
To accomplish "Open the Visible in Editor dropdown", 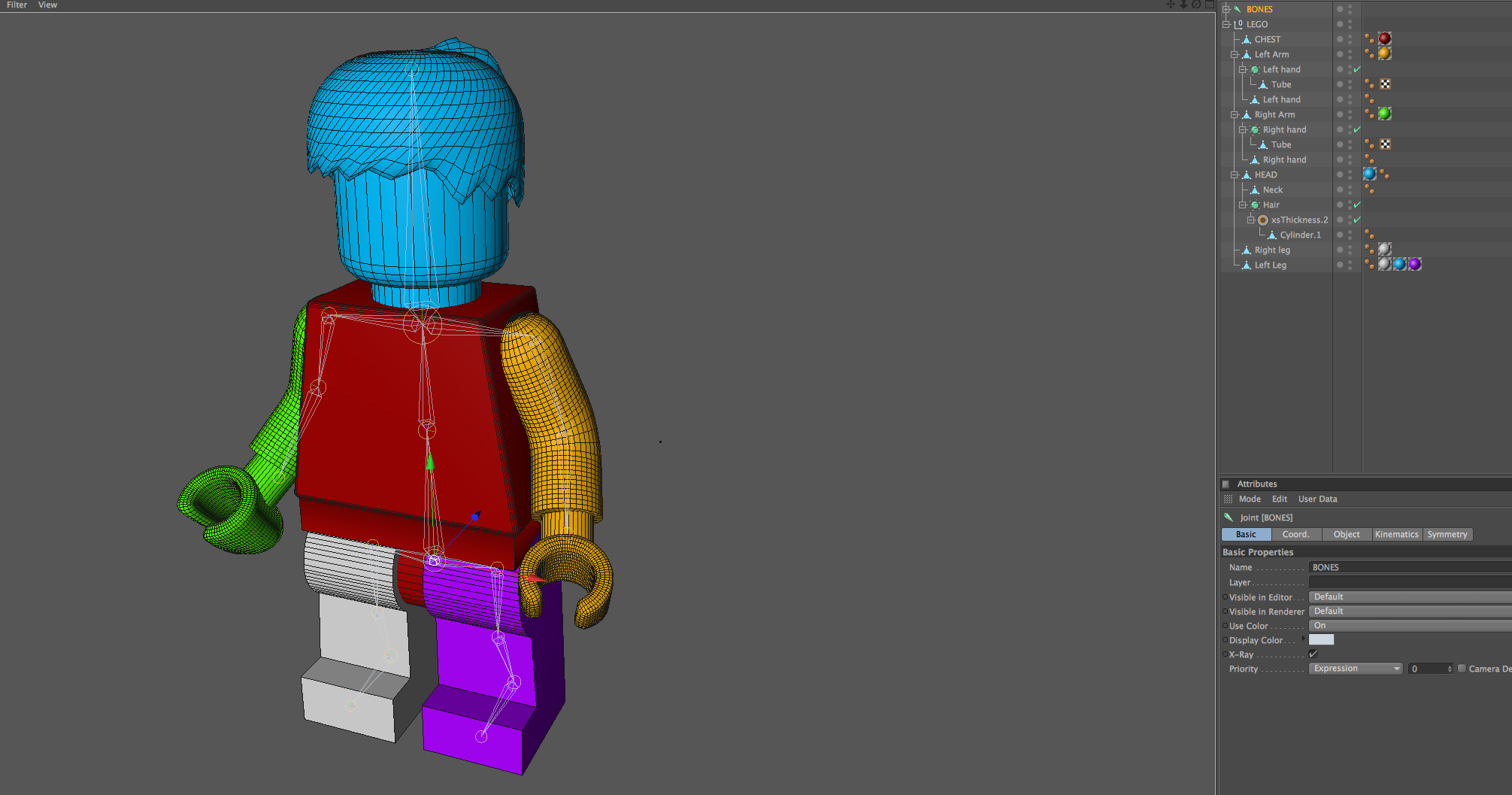I will pyautogui.click(x=1410, y=597).
